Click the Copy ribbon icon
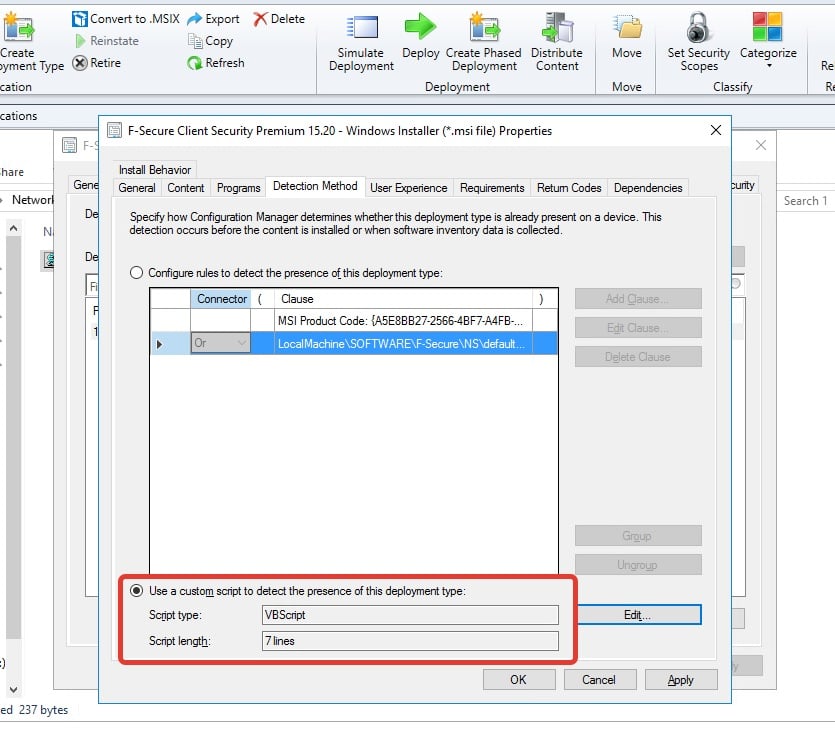The image size is (835, 744). pos(195,40)
